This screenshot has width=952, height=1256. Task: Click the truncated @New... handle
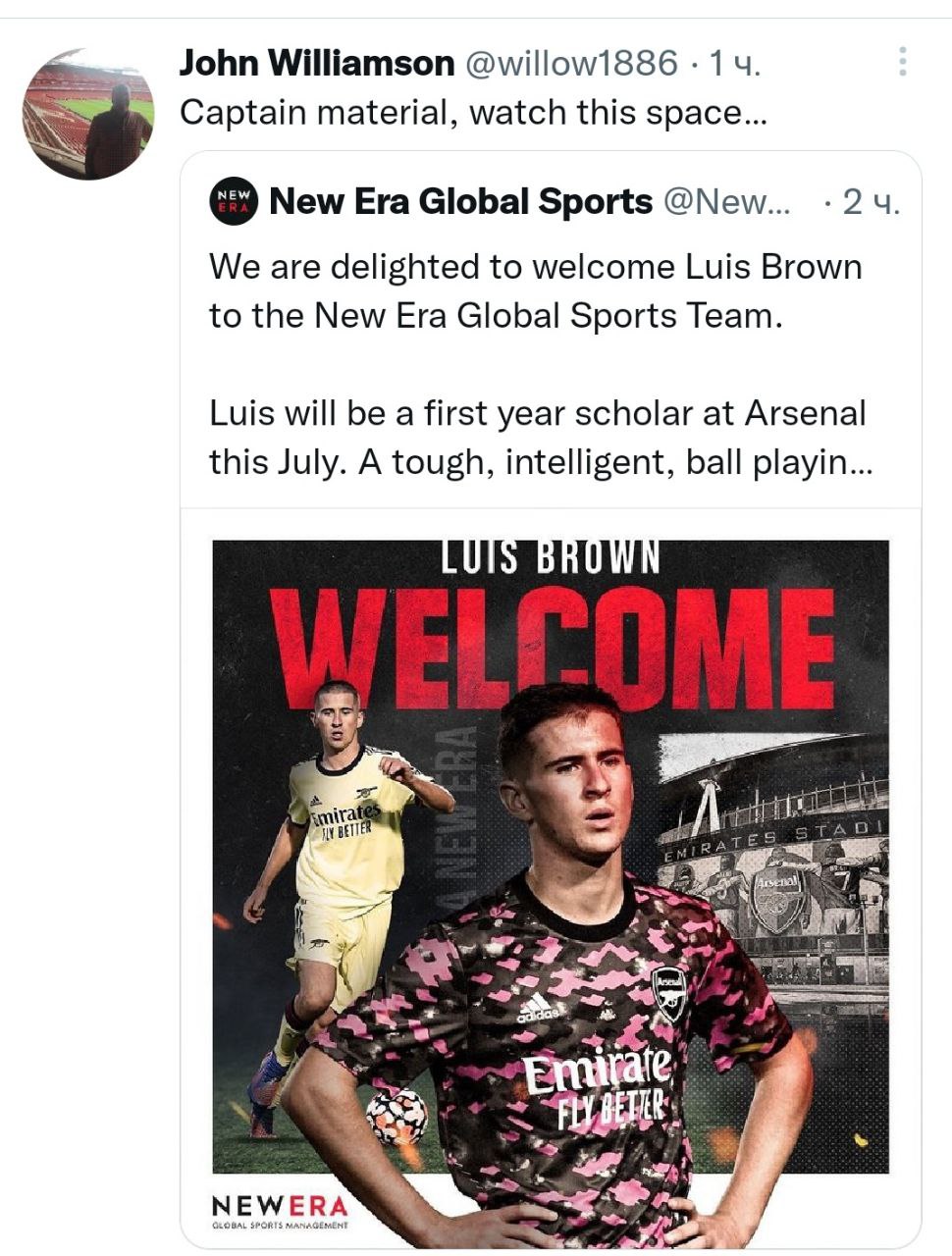click(x=727, y=201)
